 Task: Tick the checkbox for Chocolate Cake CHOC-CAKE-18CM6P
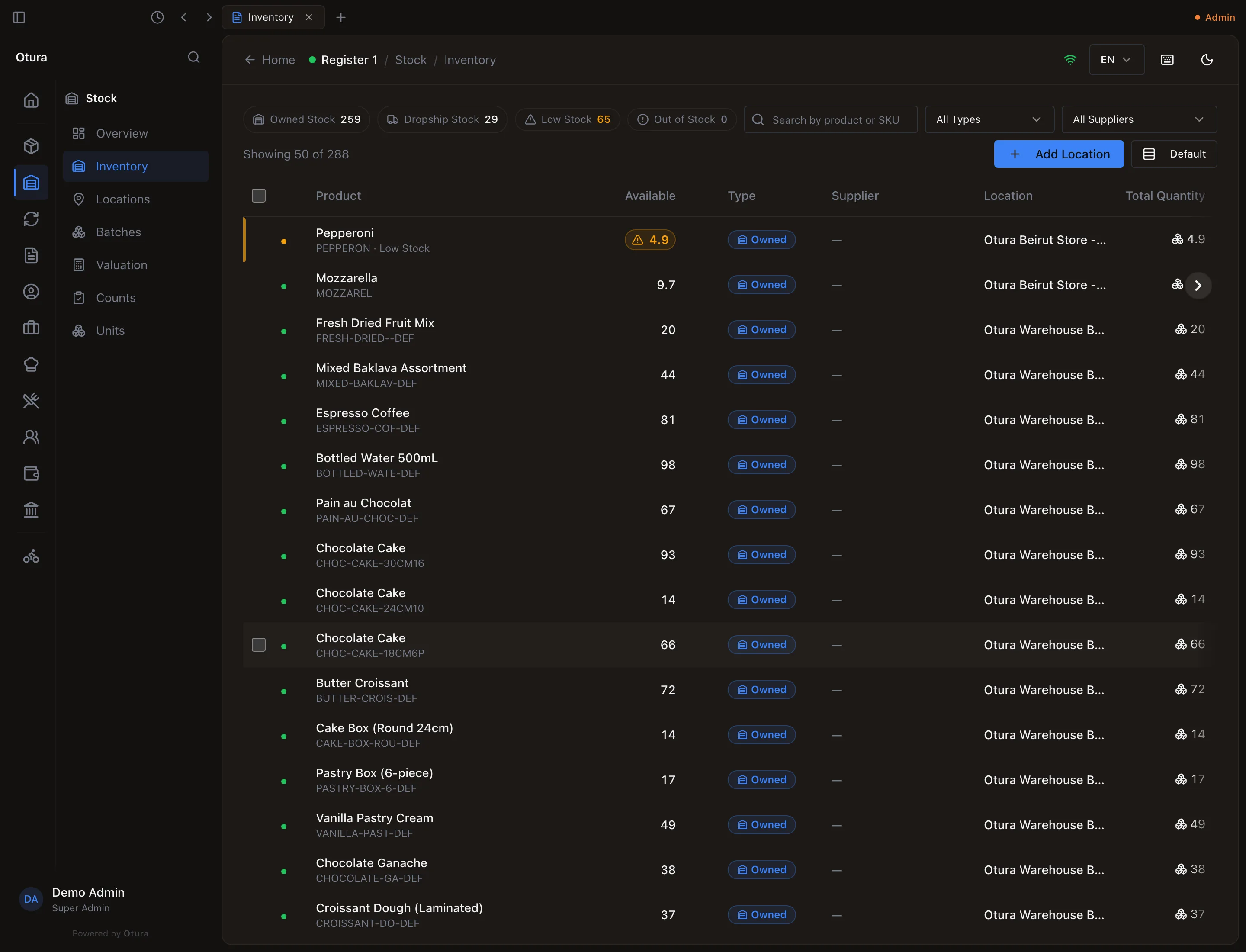click(x=258, y=645)
